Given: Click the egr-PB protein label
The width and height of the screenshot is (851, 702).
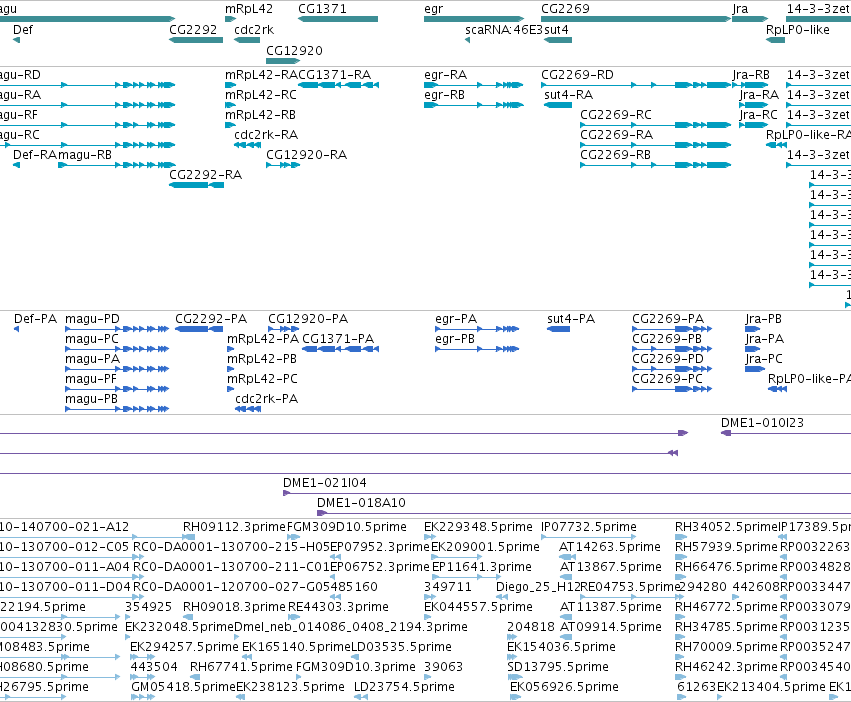Looking at the screenshot, I should coord(455,339).
